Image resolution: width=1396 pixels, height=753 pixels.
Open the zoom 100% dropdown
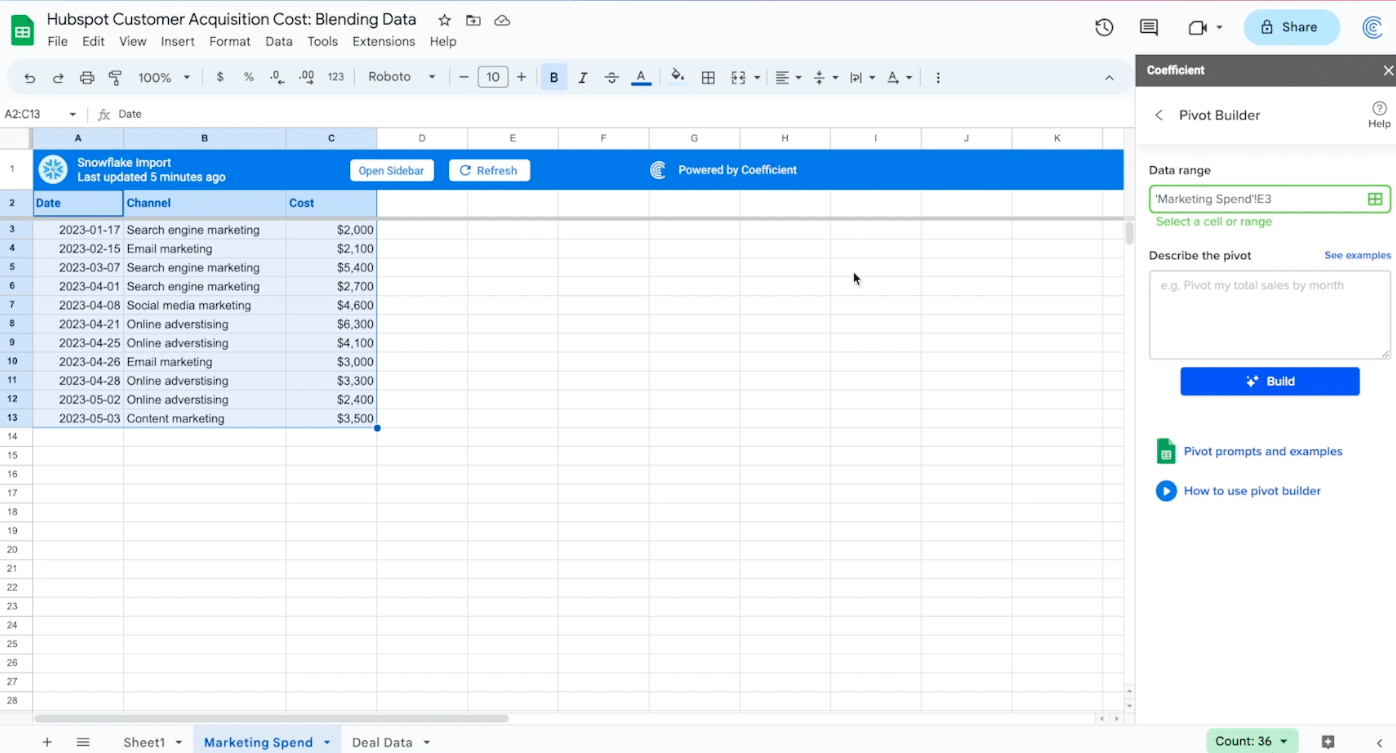(164, 77)
